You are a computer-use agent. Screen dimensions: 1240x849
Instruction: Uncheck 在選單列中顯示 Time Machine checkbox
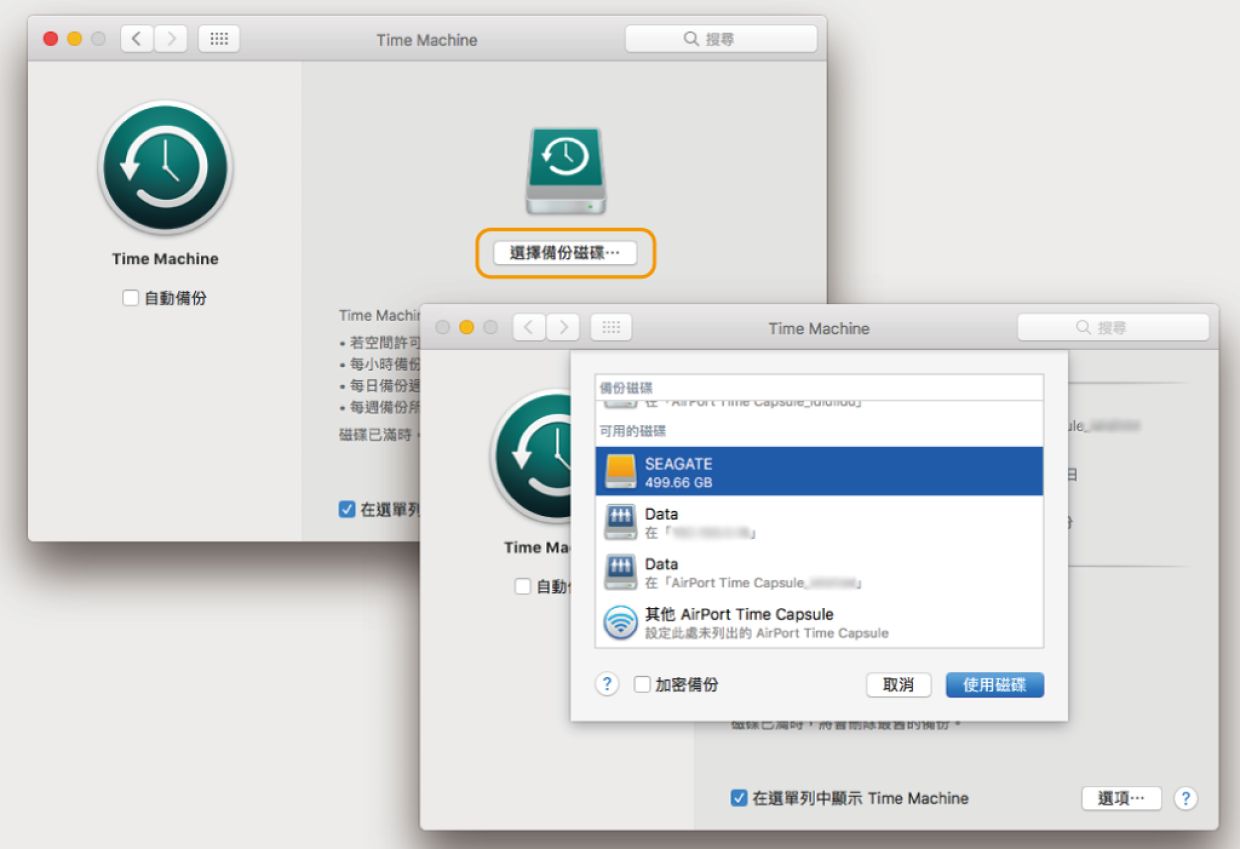(x=739, y=798)
